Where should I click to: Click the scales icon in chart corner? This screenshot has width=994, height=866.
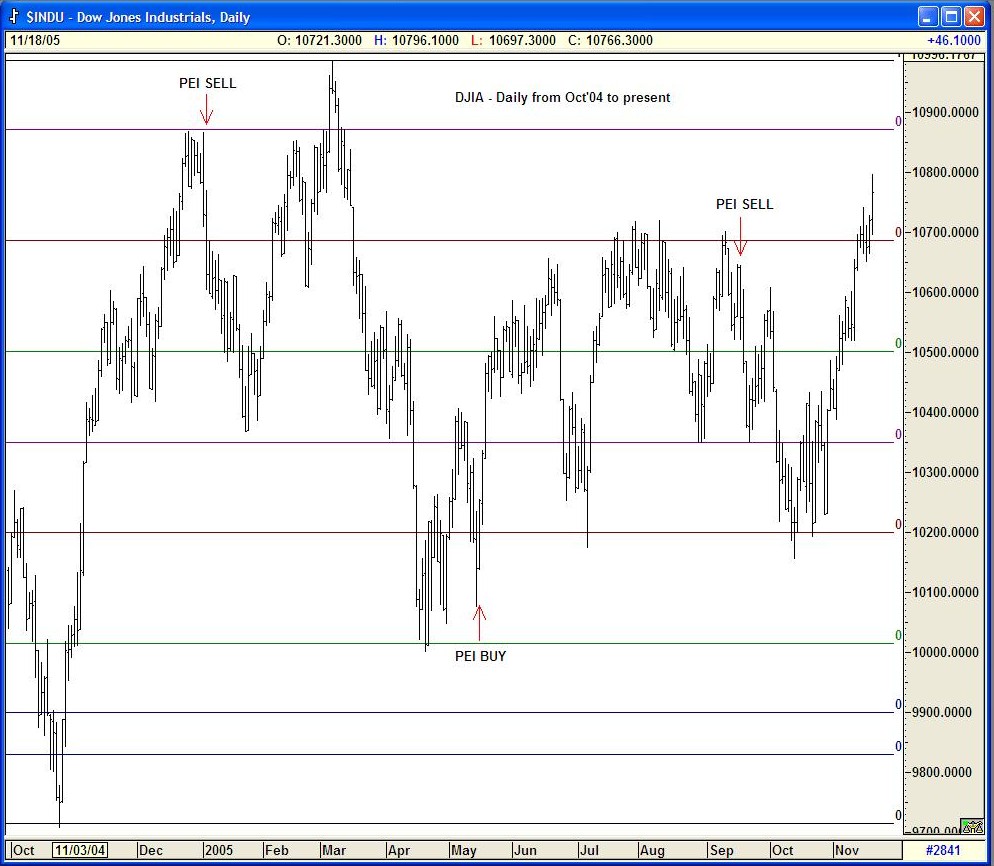point(972,825)
